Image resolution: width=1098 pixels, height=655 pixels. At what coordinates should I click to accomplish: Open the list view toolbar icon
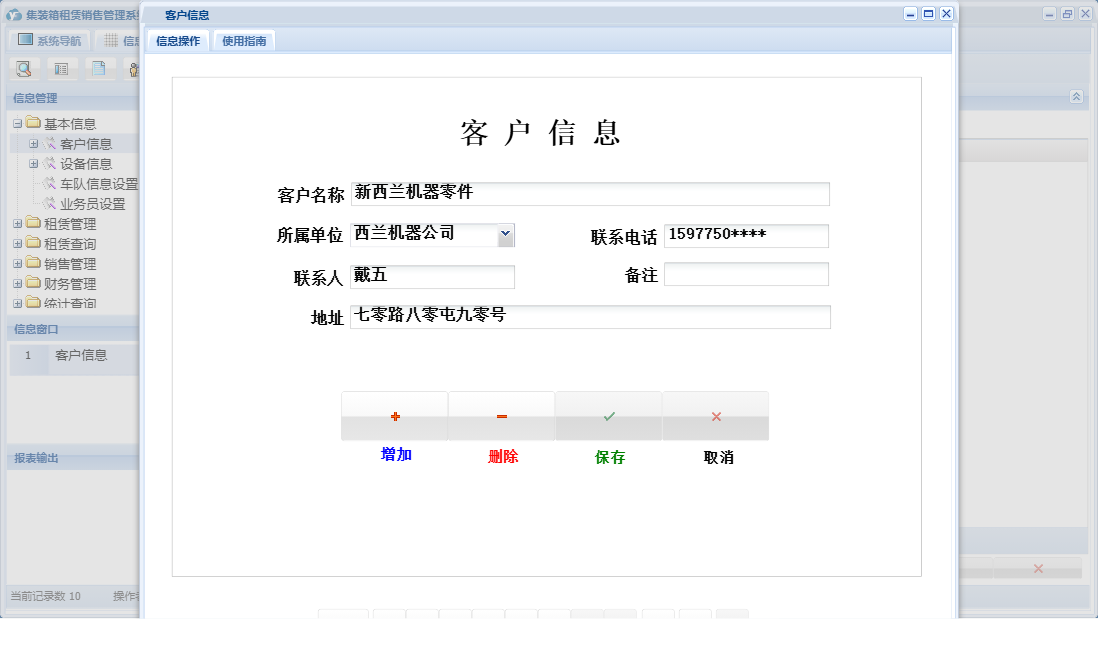pos(60,68)
